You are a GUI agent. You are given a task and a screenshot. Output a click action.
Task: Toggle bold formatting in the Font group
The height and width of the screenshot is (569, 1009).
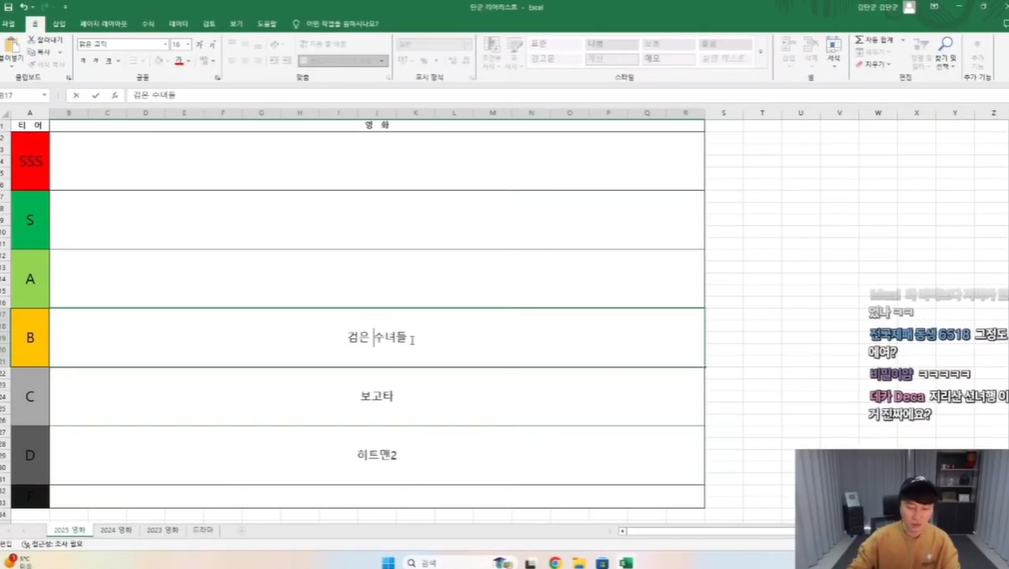tap(83, 61)
